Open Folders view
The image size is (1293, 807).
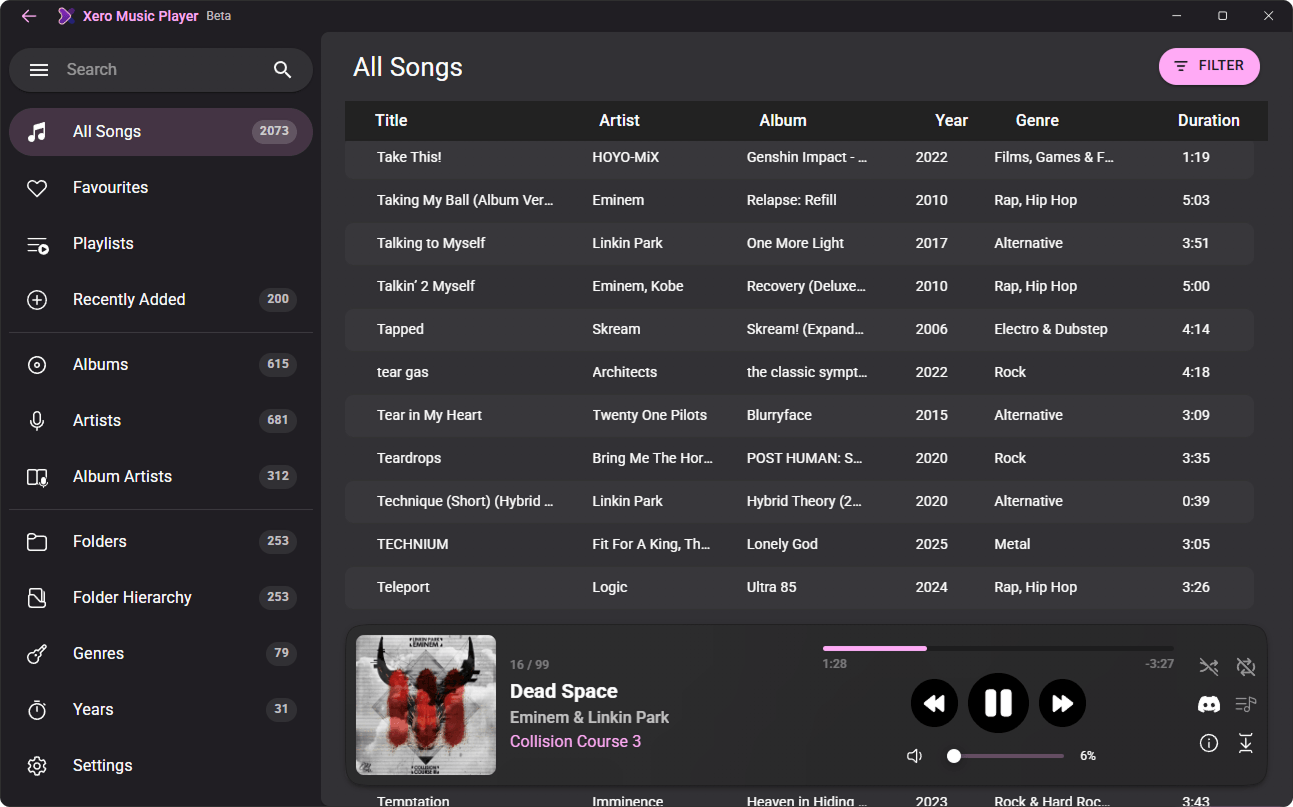pyautogui.click(x=161, y=542)
